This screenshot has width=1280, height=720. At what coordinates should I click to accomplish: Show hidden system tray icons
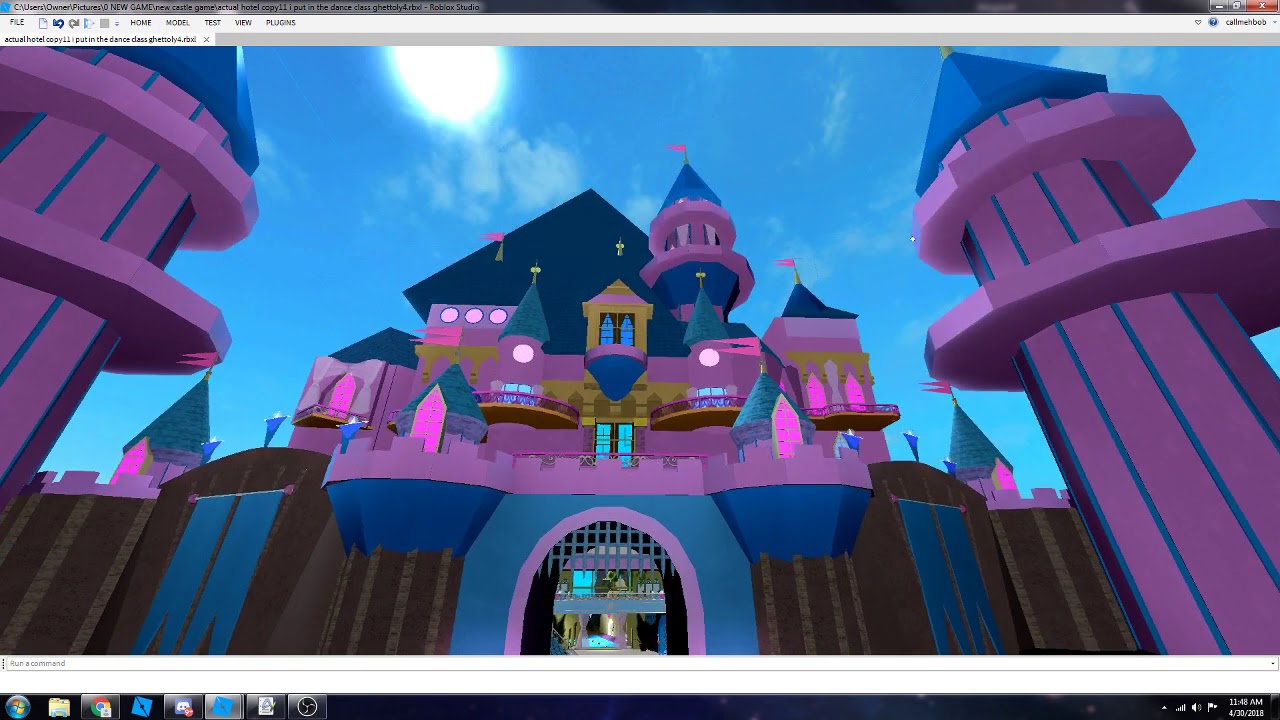pos(1164,708)
